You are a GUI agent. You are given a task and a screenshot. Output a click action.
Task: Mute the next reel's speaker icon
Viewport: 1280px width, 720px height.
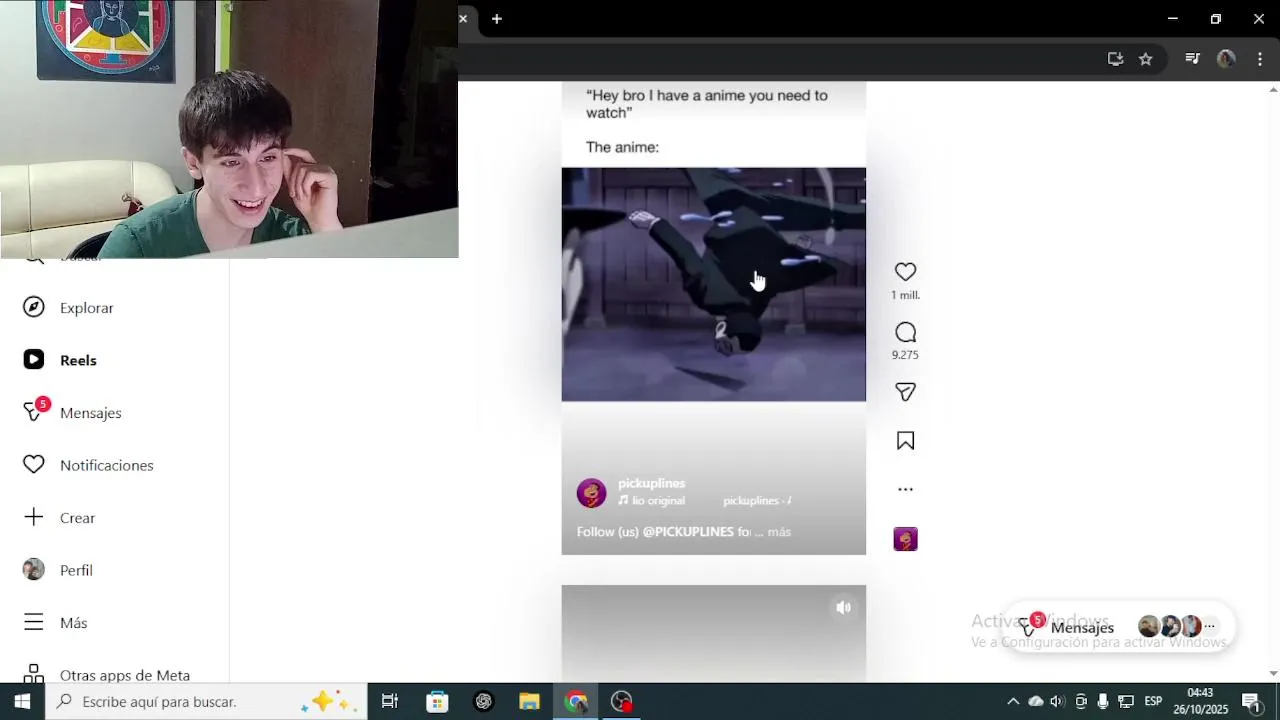point(843,607)
